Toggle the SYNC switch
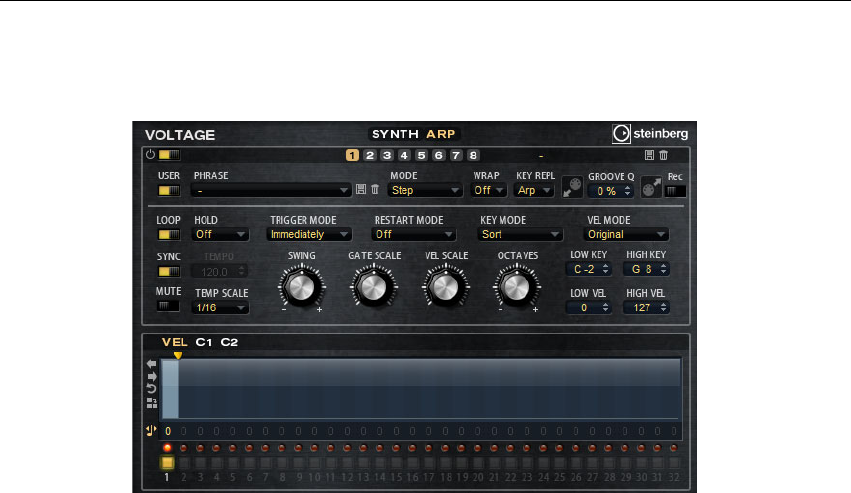Screen dimensions: 851x493 click(x=168, y=271)
